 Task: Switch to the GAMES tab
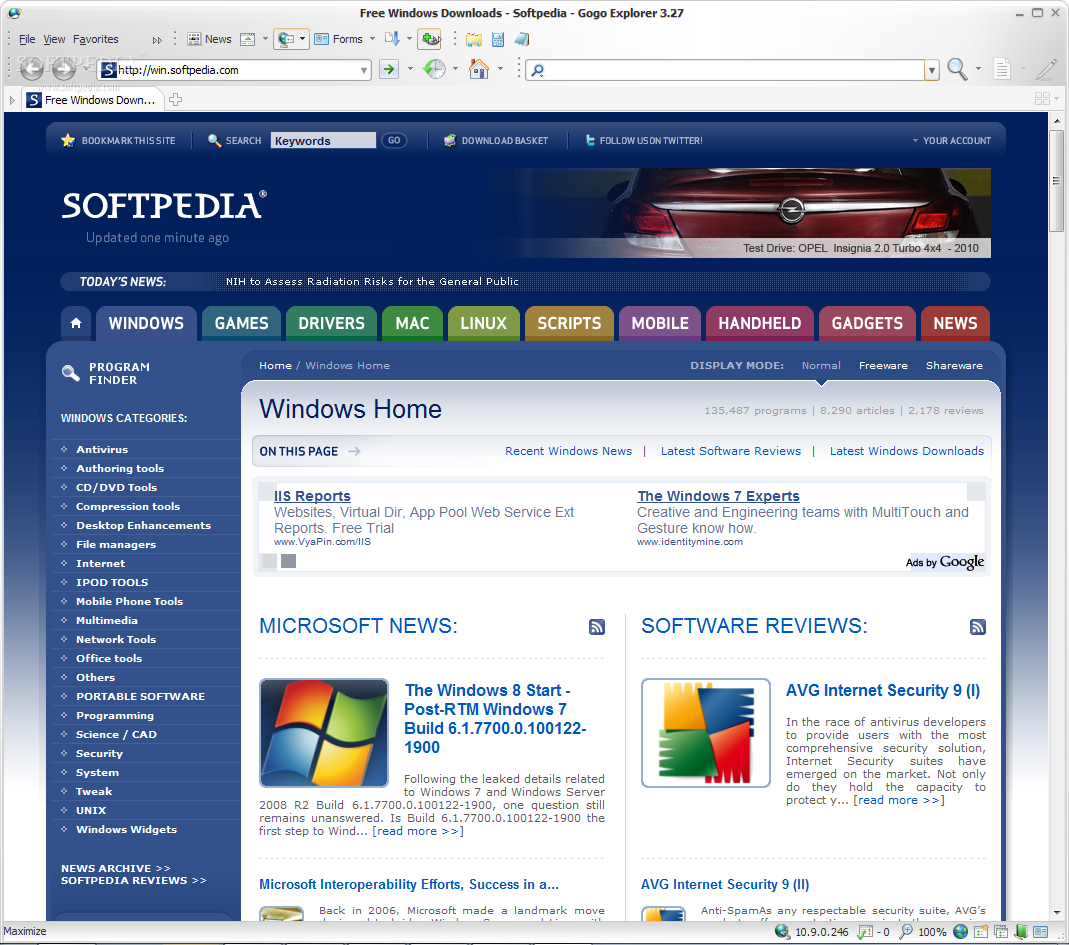click(241, 323)
